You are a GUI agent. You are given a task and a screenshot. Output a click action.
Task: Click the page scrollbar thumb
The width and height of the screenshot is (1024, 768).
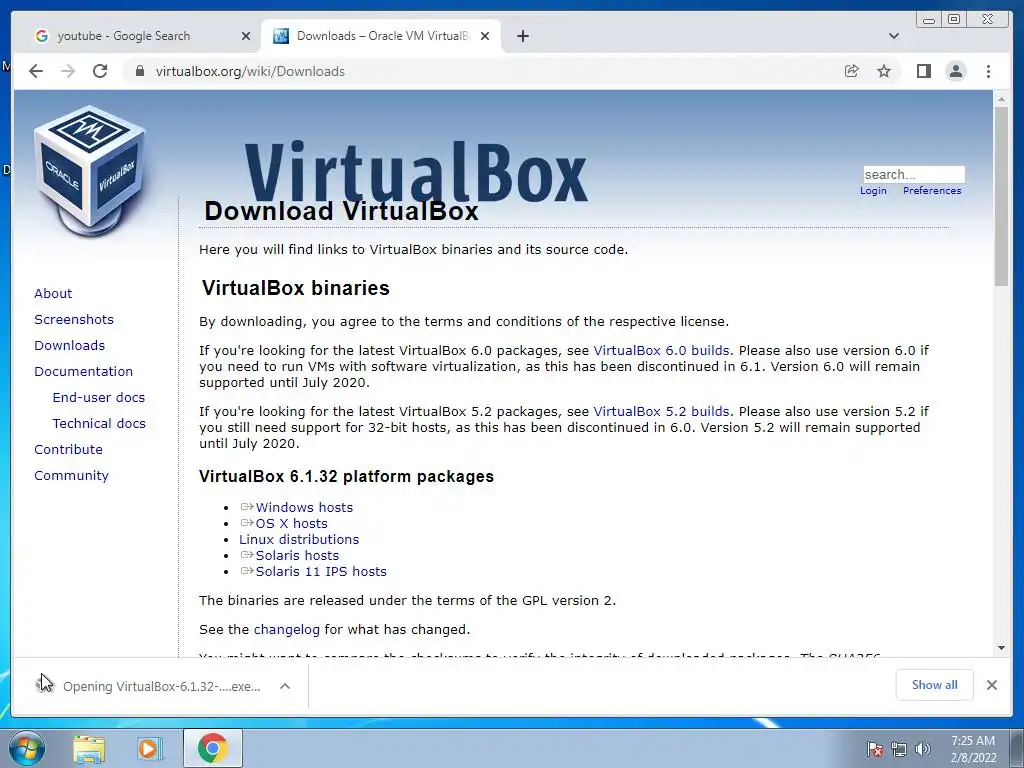(x=1001, y=196)
